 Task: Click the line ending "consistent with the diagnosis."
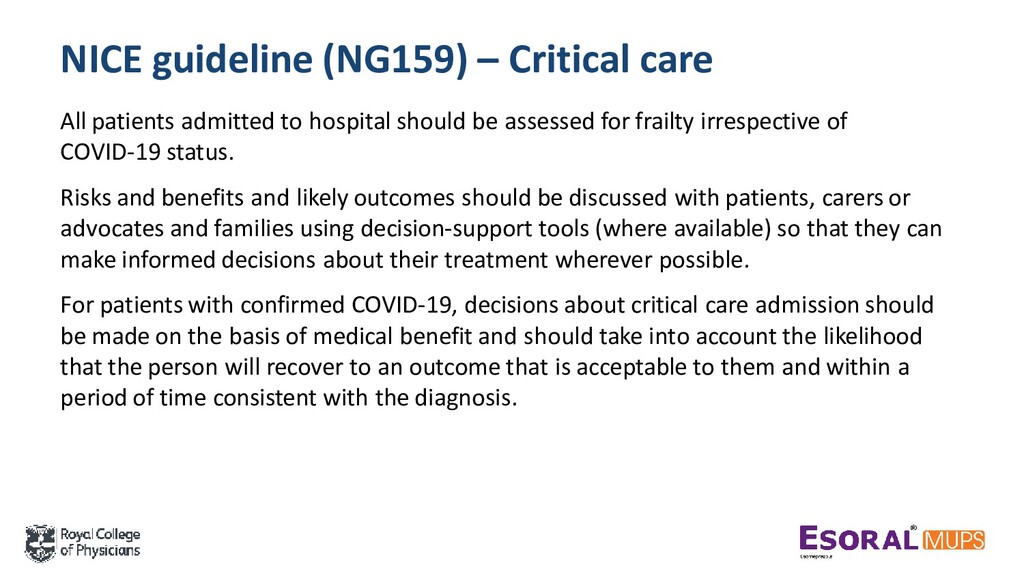coord(289,398)
